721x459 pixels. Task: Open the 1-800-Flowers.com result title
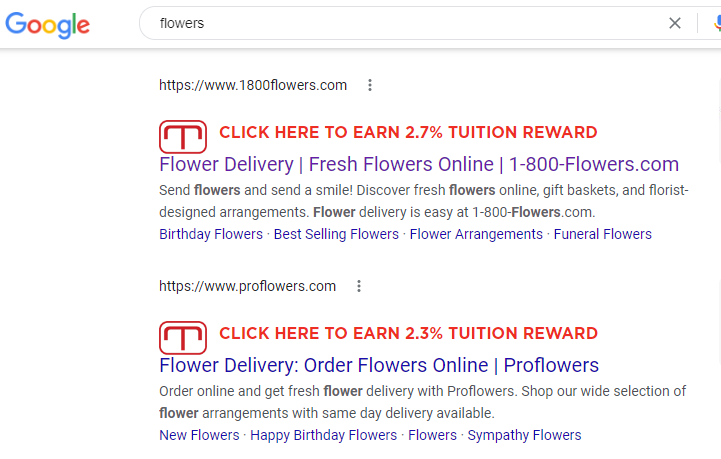tap(419, 164)
